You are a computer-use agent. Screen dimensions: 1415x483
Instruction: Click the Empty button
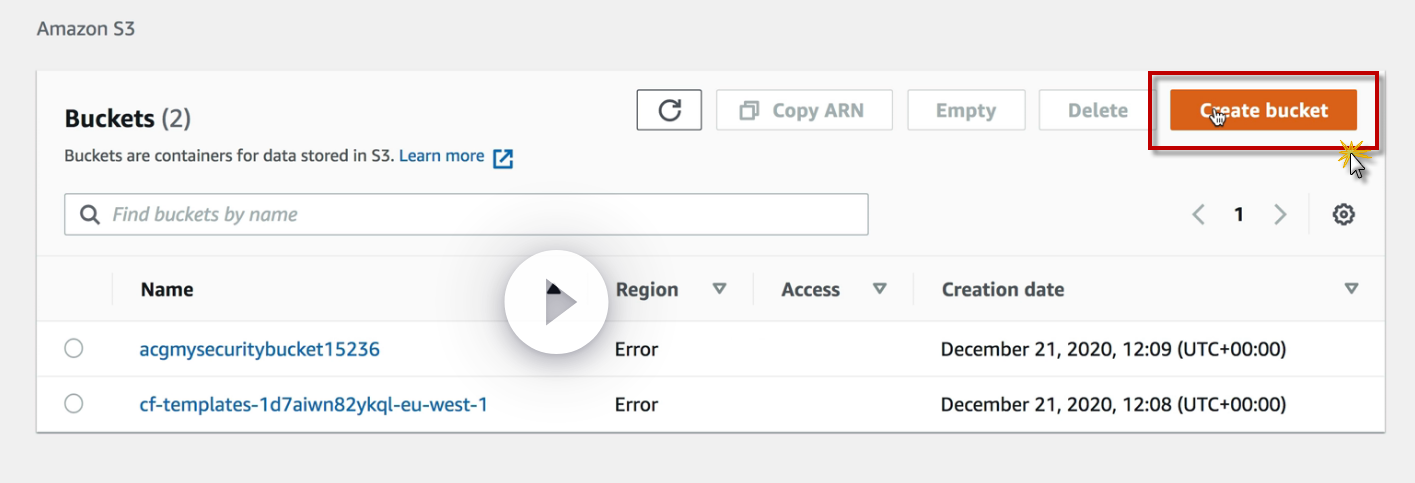(x=966, y=110)
